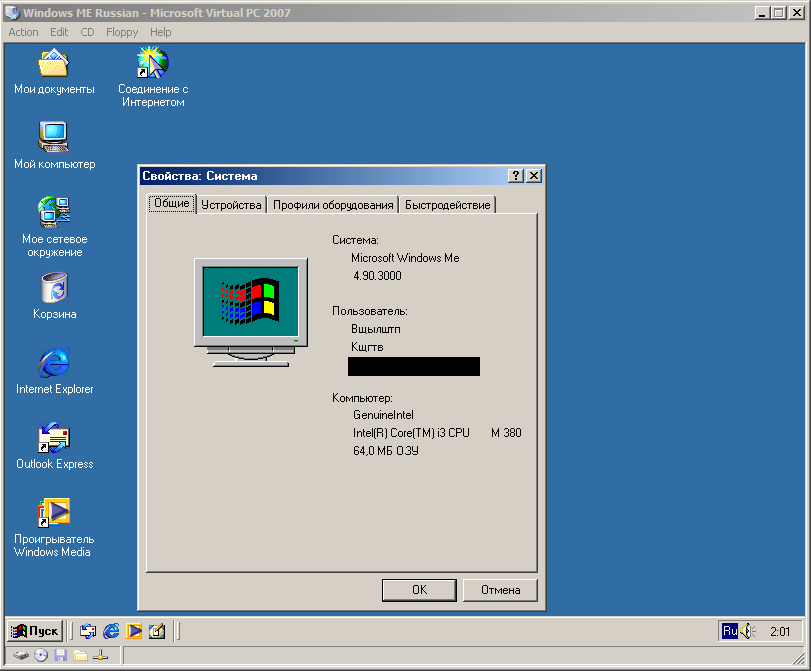811x671 pixels.
Task: Launch Windows Media Player from quick launch
Action: coord(134,631)
